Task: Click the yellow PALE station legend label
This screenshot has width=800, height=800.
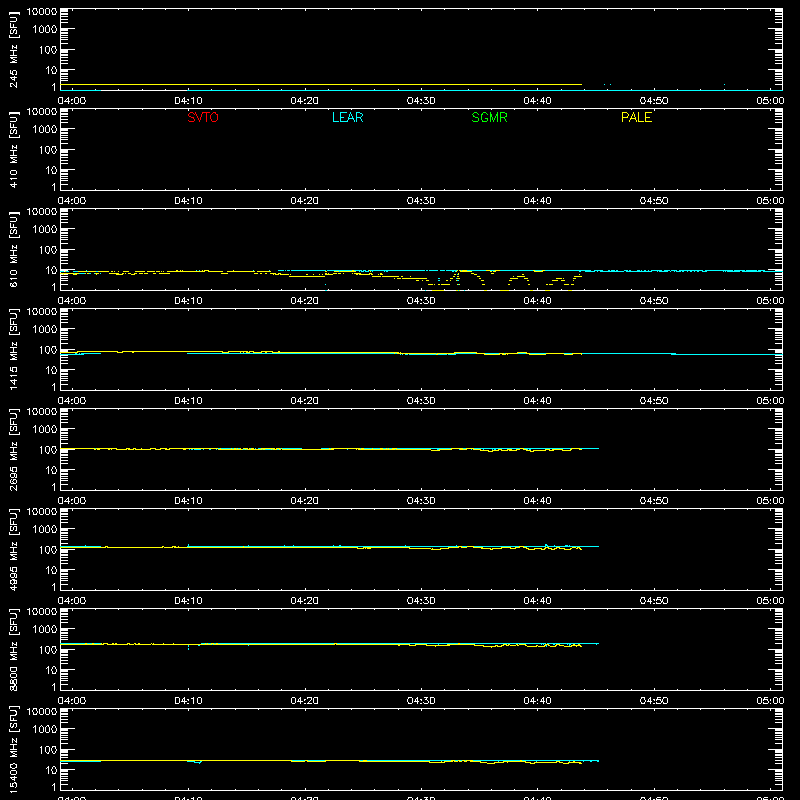Action: click(636, 117)
